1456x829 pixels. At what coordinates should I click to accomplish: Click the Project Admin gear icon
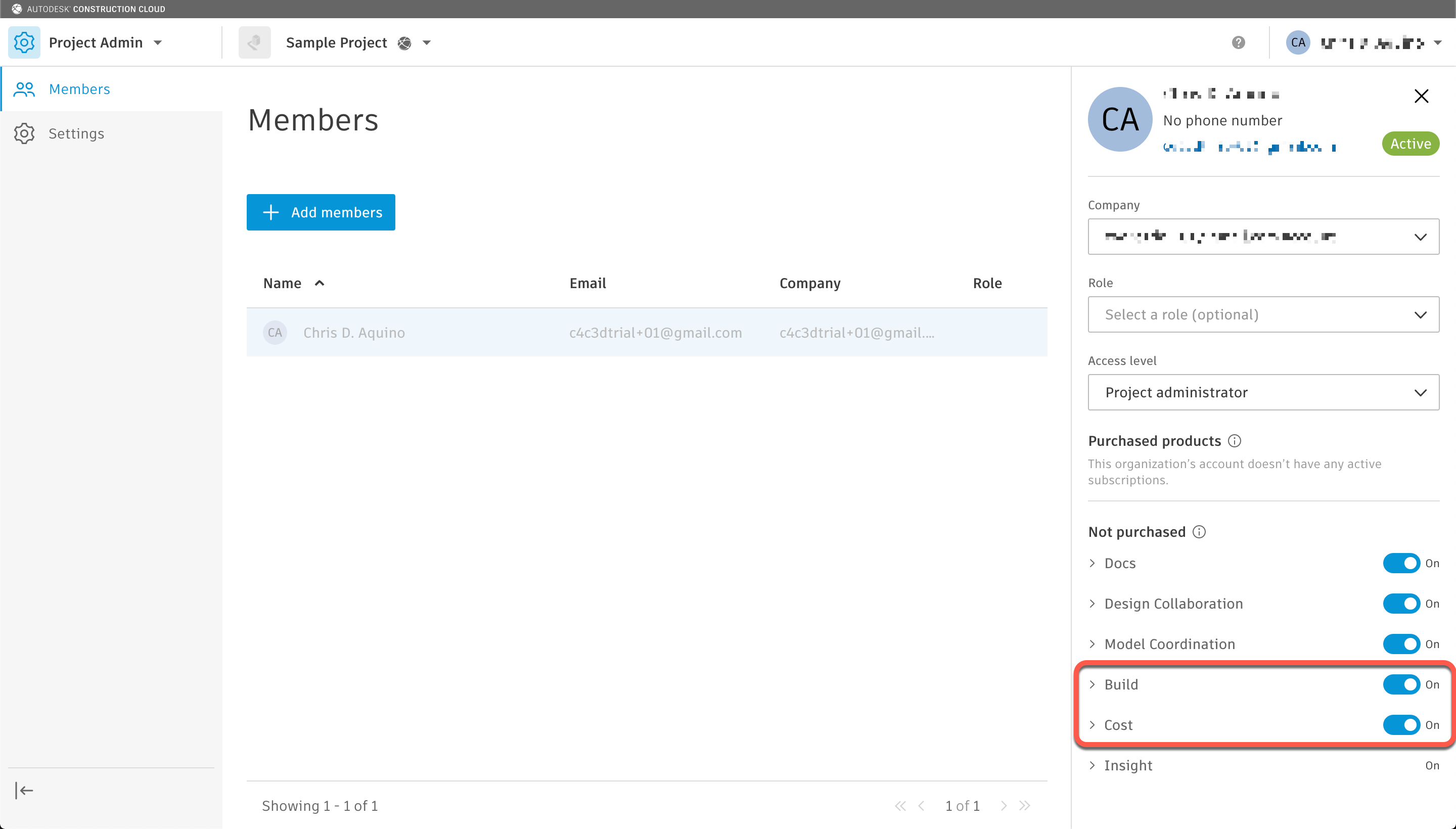24,42
